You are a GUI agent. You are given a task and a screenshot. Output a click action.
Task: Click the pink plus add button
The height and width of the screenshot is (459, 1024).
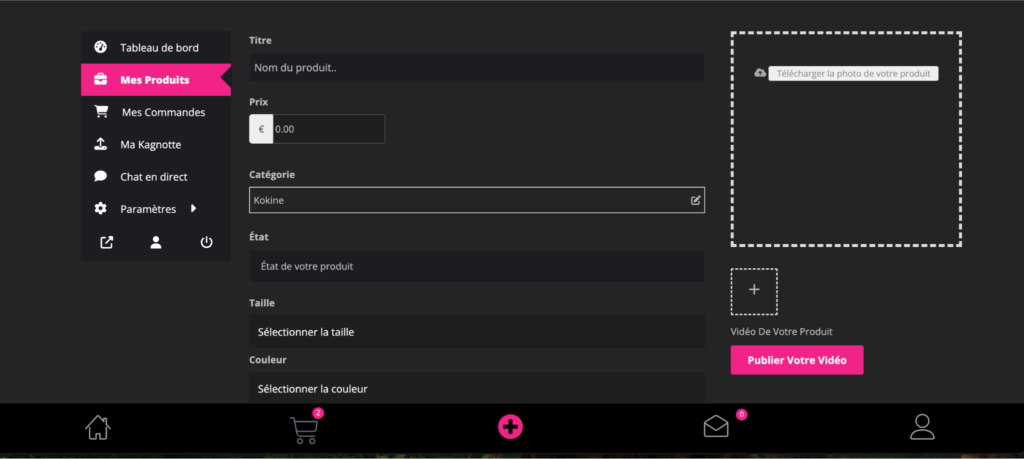point(510,427)
